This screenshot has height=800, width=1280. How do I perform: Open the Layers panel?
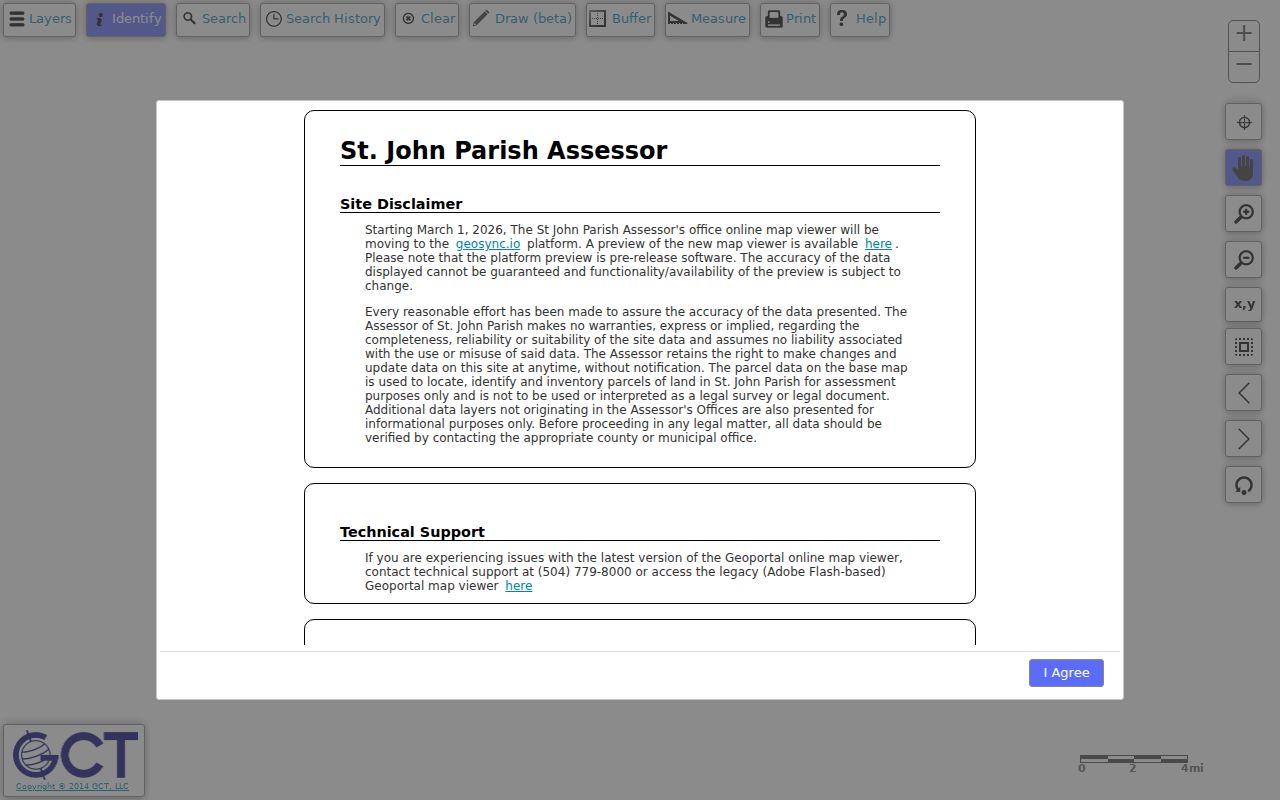[x=39, y=19]
